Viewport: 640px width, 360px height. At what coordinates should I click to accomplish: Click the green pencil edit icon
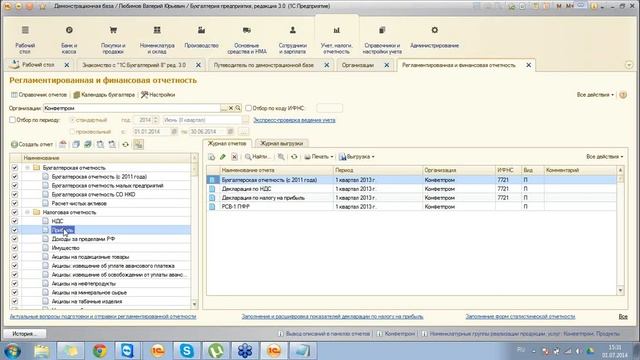223,157
